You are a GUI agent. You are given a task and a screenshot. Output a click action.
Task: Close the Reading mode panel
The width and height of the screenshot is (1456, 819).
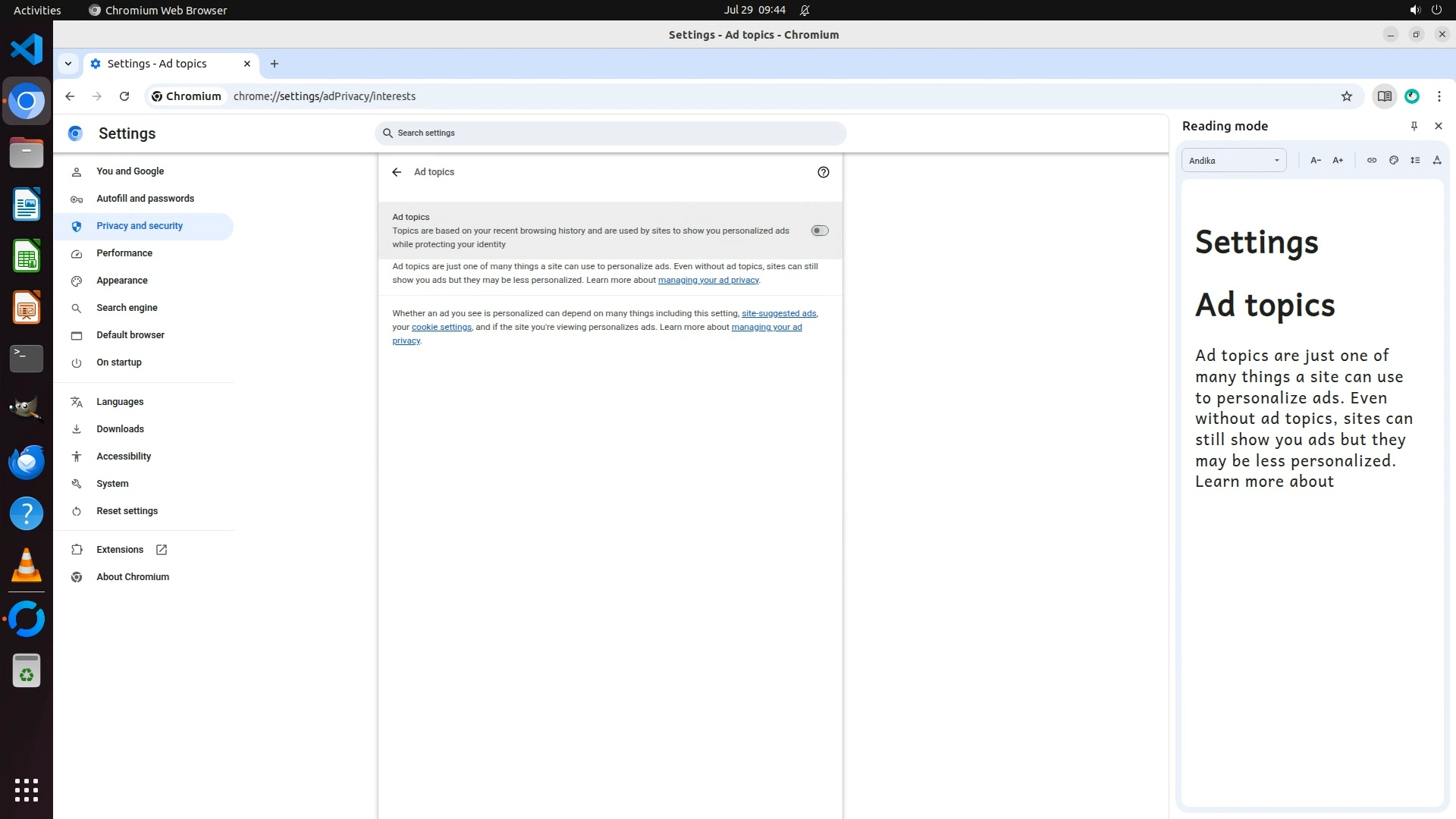pos(1439,126)
